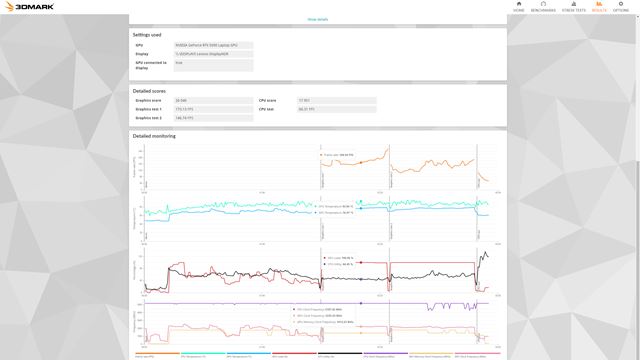Toggle the red GPU Load legend entry
Screen dimensions: 640x360
(294, 355)
